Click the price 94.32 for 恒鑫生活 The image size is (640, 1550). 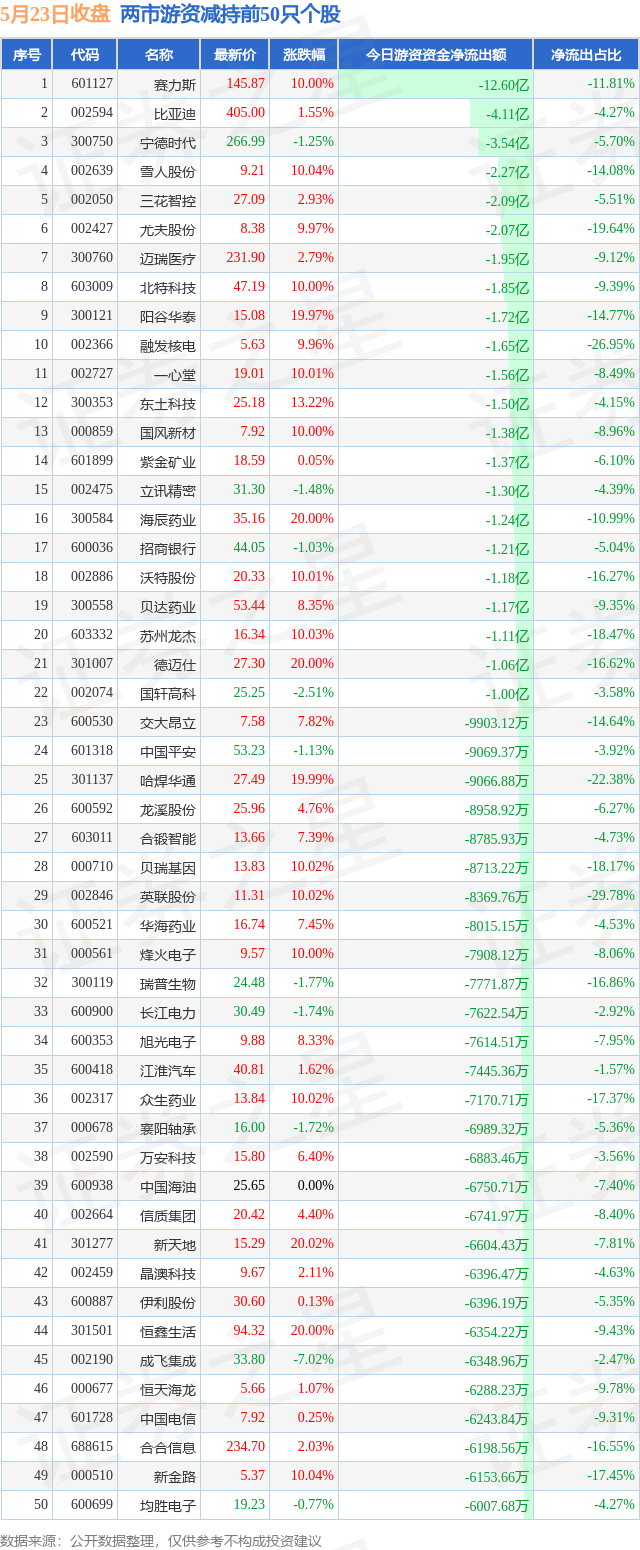pyautogui.click(x=249, y=1331)
